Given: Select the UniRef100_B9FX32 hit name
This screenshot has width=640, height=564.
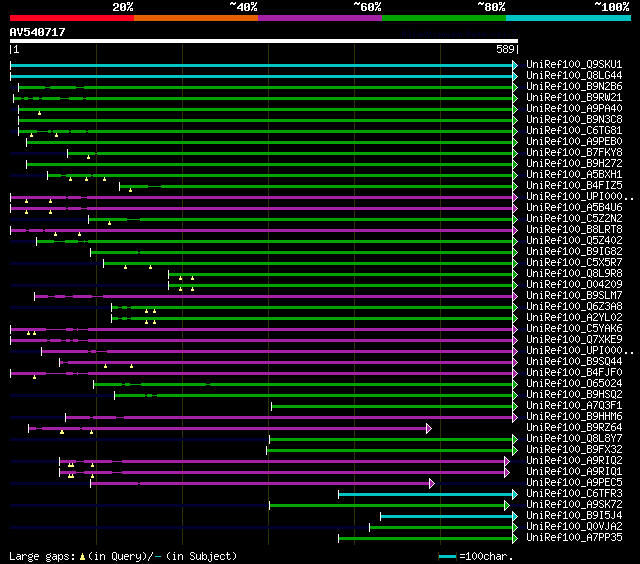Looking at the screenshot, I should (x=574, y=450).
